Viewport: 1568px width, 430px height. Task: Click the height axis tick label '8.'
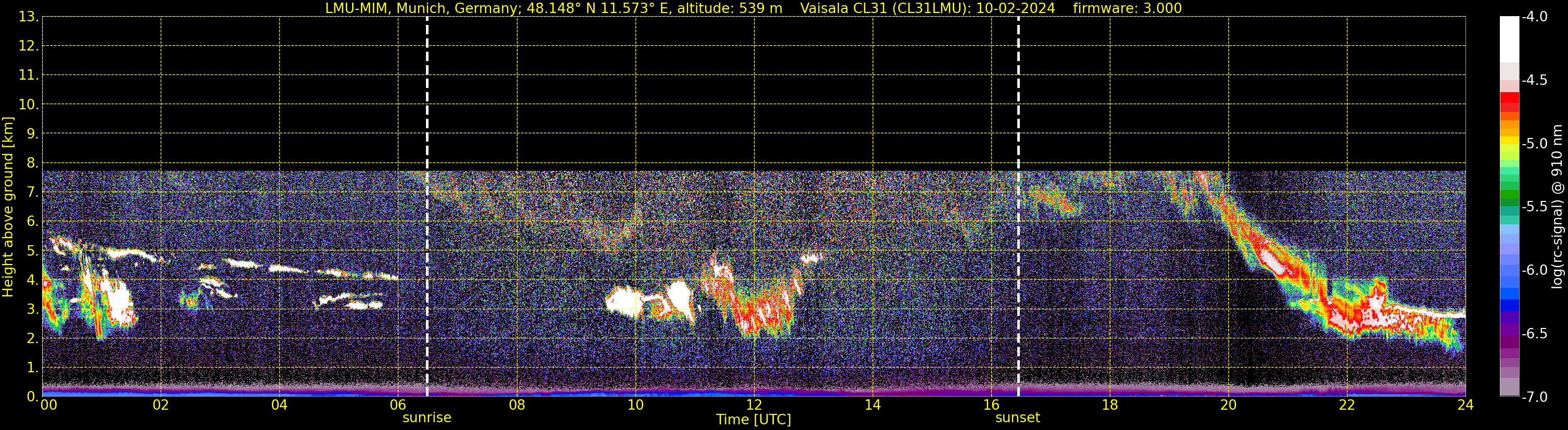tap(32, 163)
